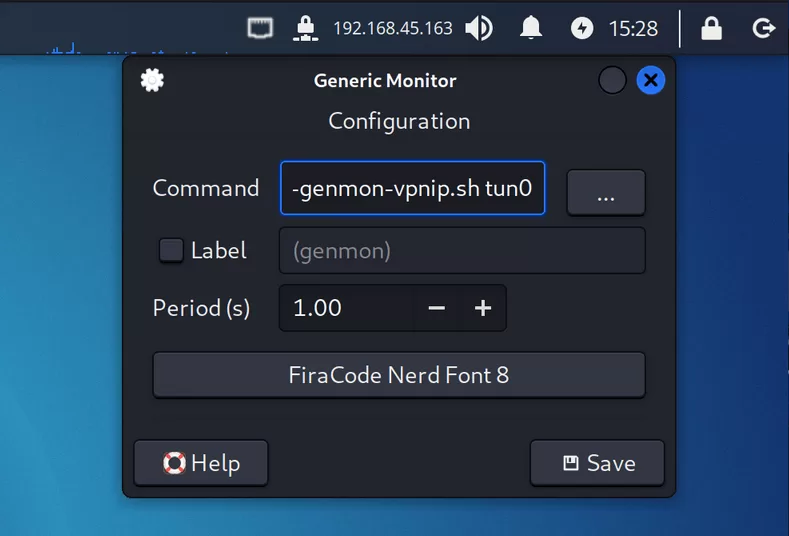Click the Save button
This screenshot has height=536, width=789.
(x=597, y=463)
